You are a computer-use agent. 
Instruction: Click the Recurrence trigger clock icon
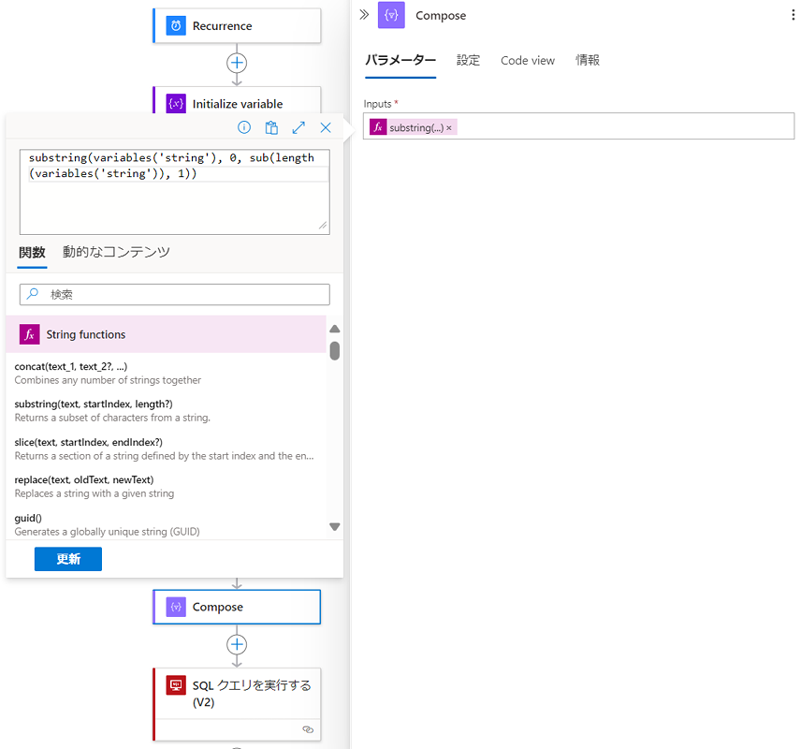[x=176, y=26]
